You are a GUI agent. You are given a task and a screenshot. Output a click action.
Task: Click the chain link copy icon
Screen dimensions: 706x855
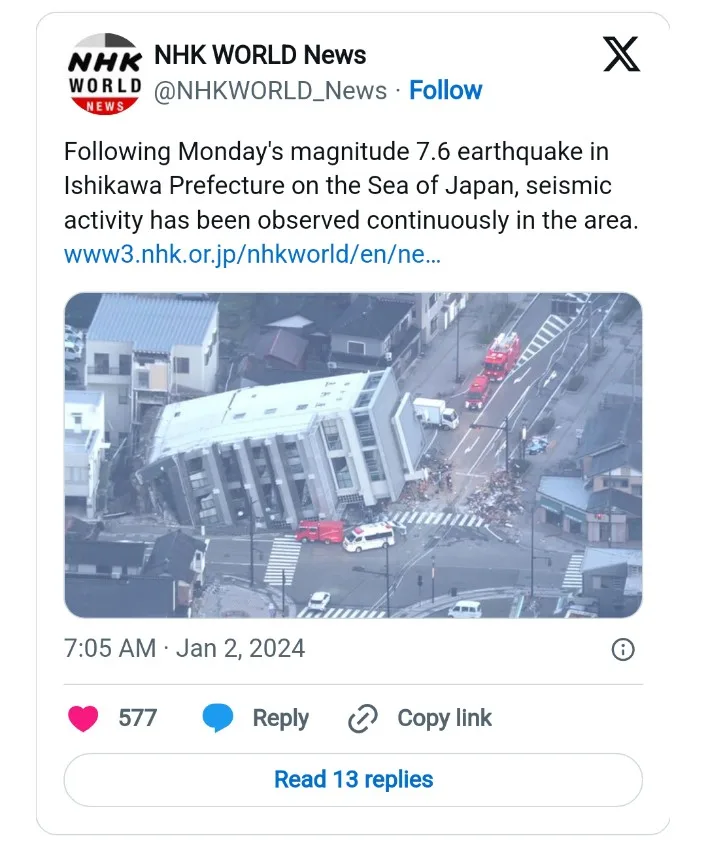[x=363, y=718]
